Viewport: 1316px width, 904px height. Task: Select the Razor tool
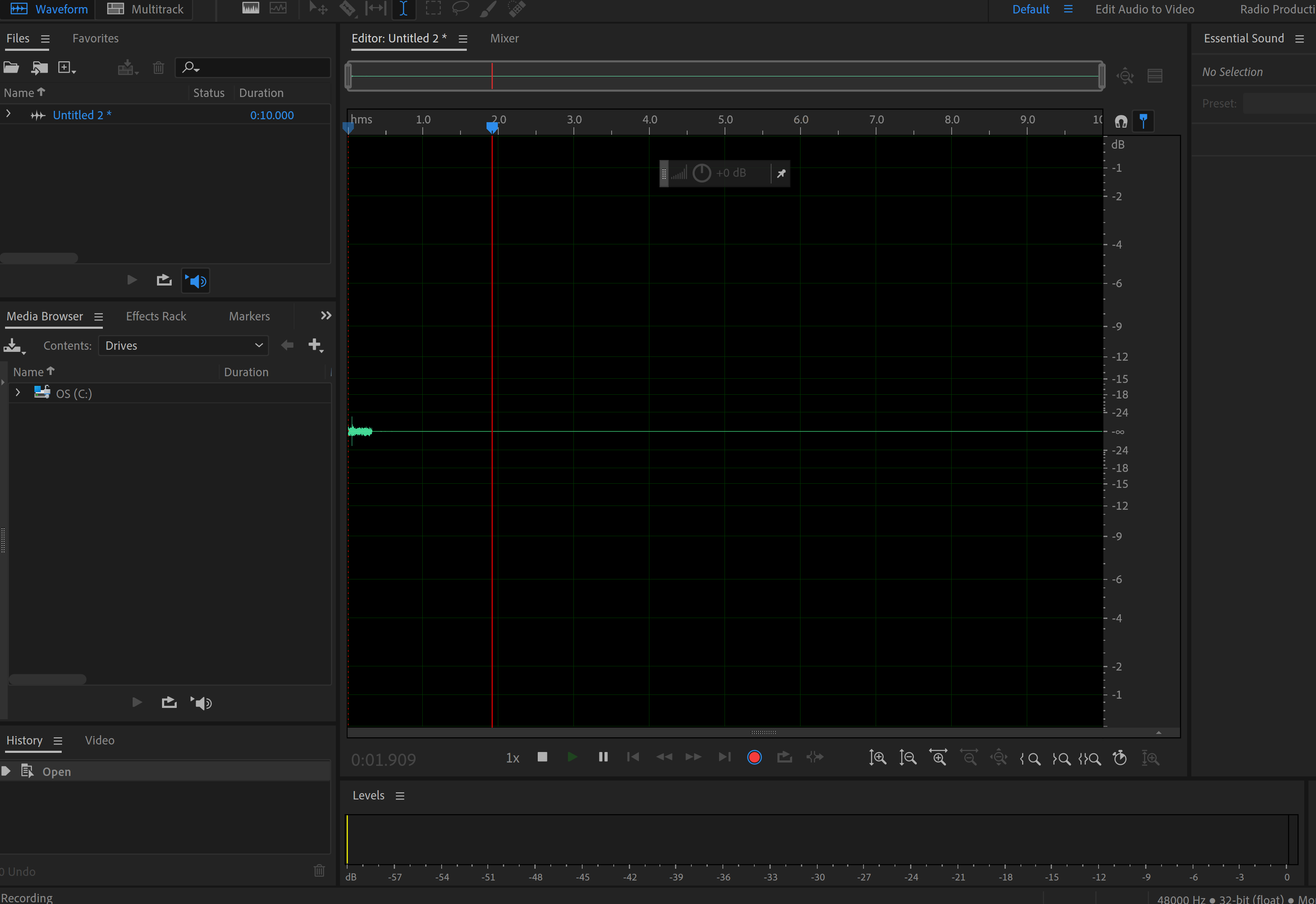click(348, 8)
